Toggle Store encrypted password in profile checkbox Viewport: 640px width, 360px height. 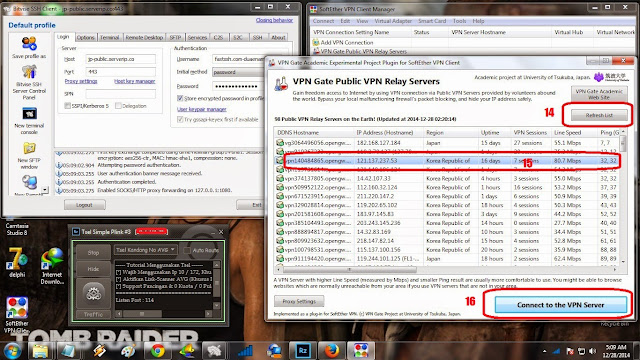(x=180, y=98)
